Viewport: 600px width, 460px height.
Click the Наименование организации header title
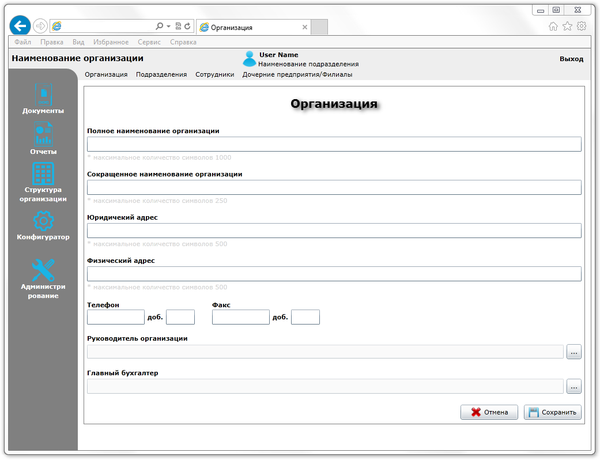coord(77,58)
